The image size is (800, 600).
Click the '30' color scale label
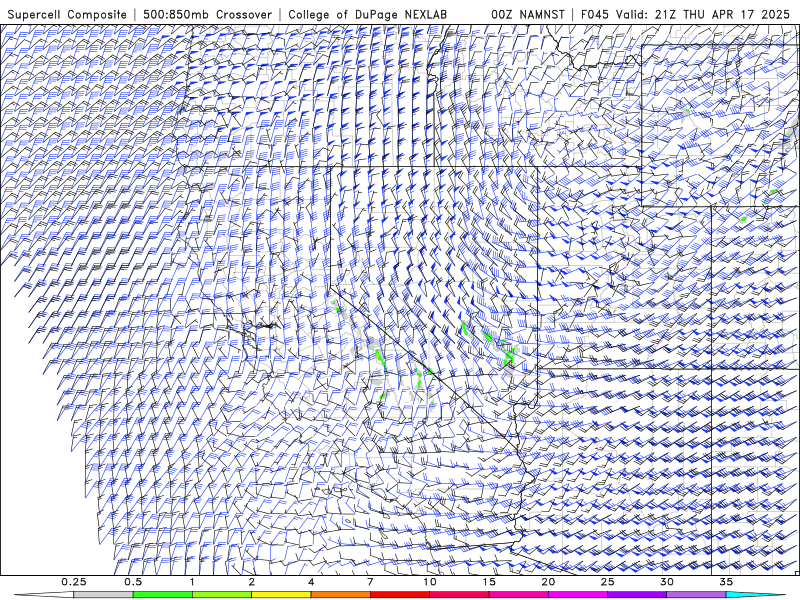[666, 582]
